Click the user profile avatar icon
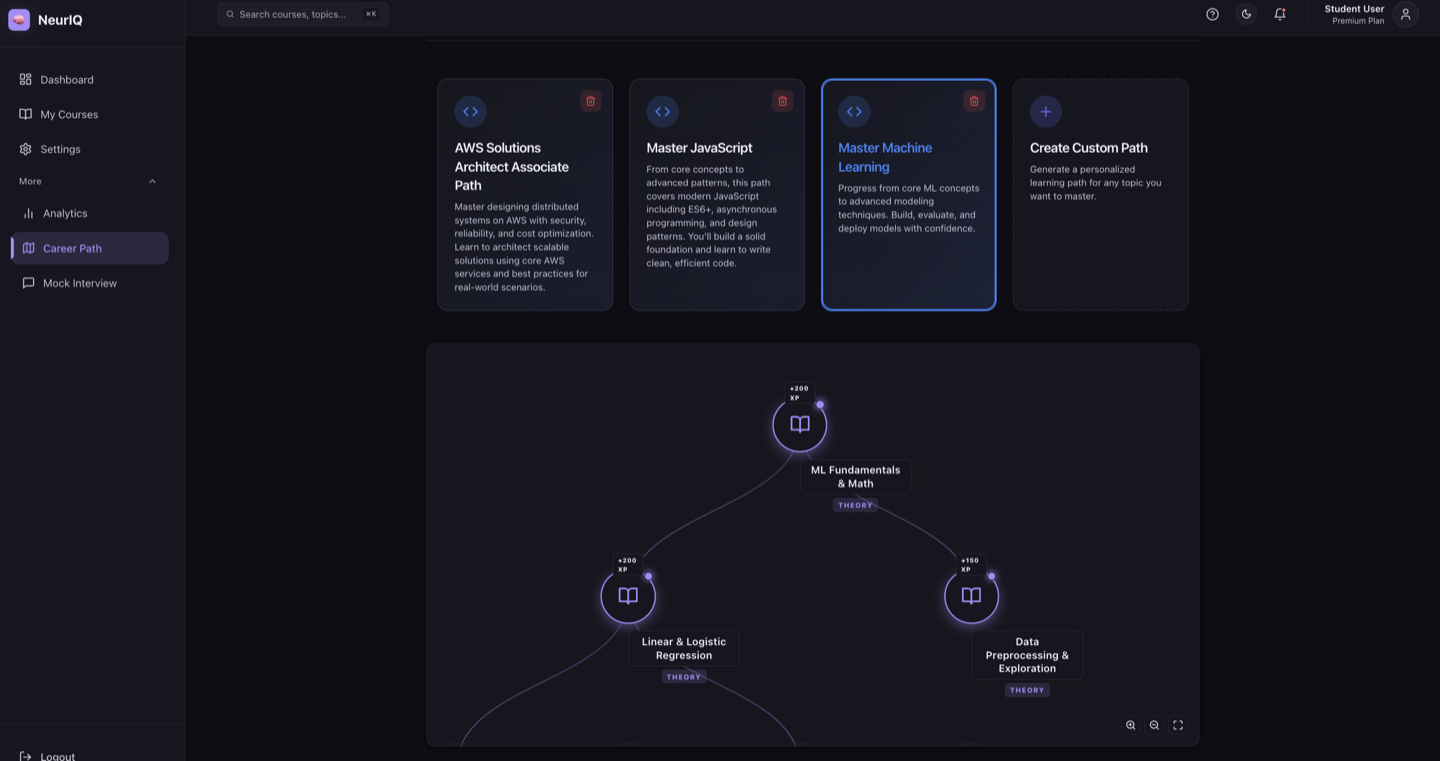Viewport: 1440px width, 761px height. pos(1405,14)
